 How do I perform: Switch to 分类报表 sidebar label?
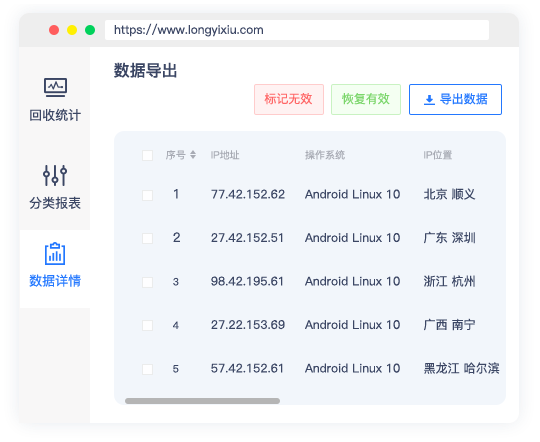[x=55, y=203]
